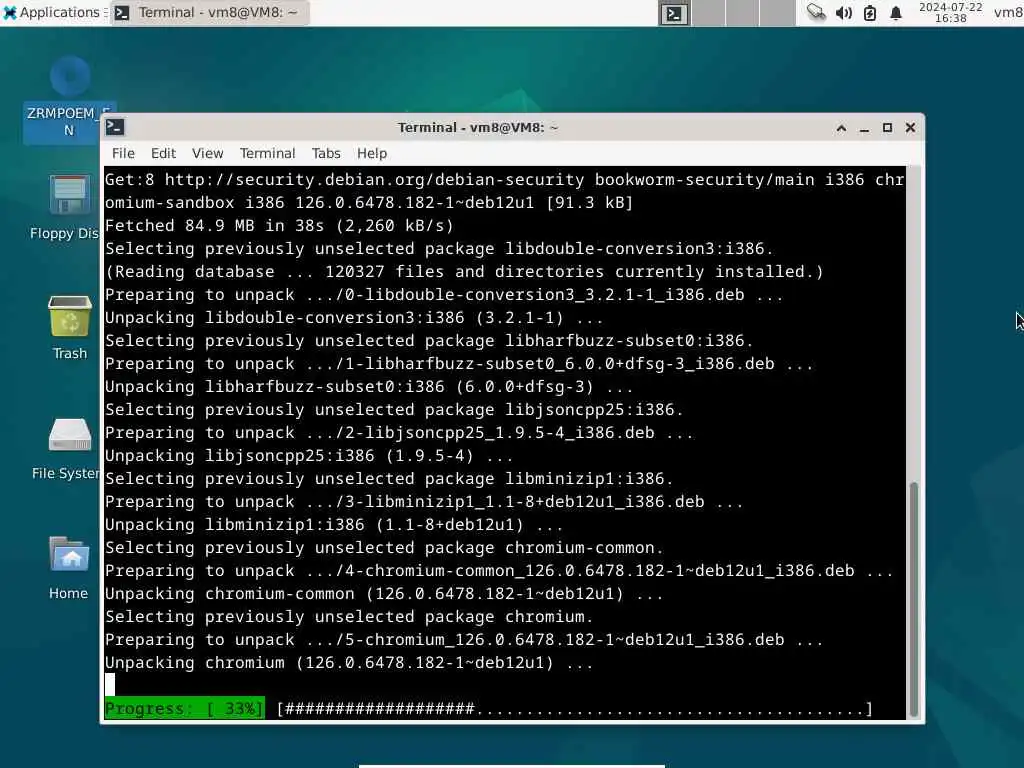
Task: Switch to the fourth workspace
Action: pyautogui.click(x=777, y=13)
